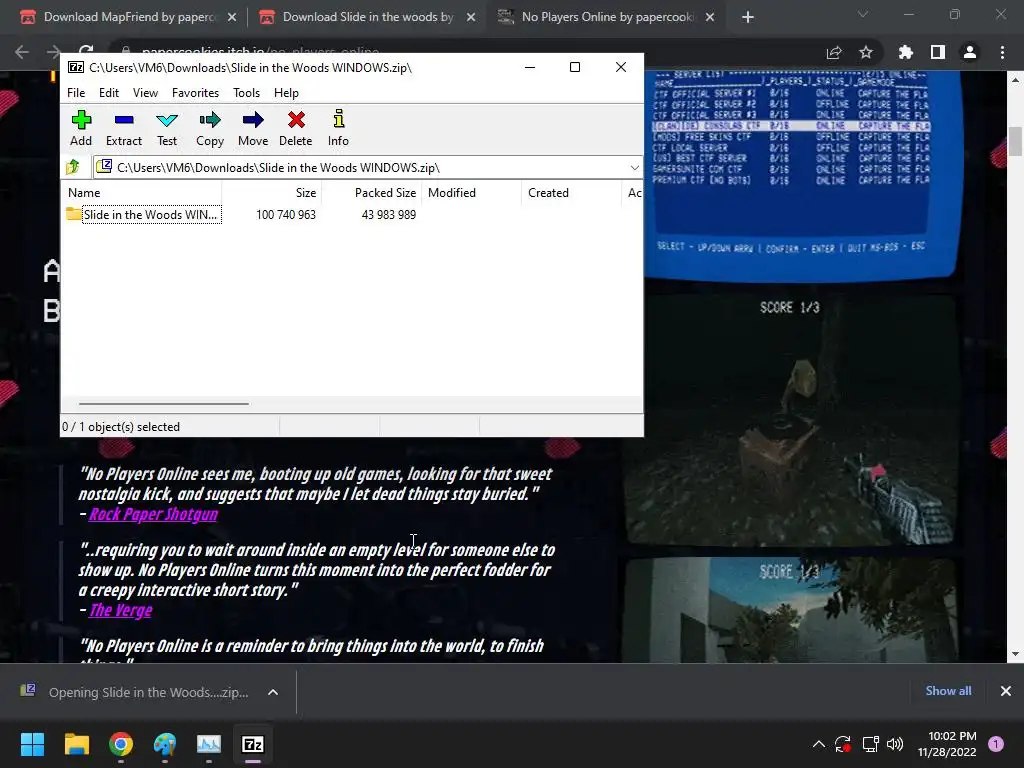
Task: Open the Chrome three-dot menu
Action: coord(1002,52)
